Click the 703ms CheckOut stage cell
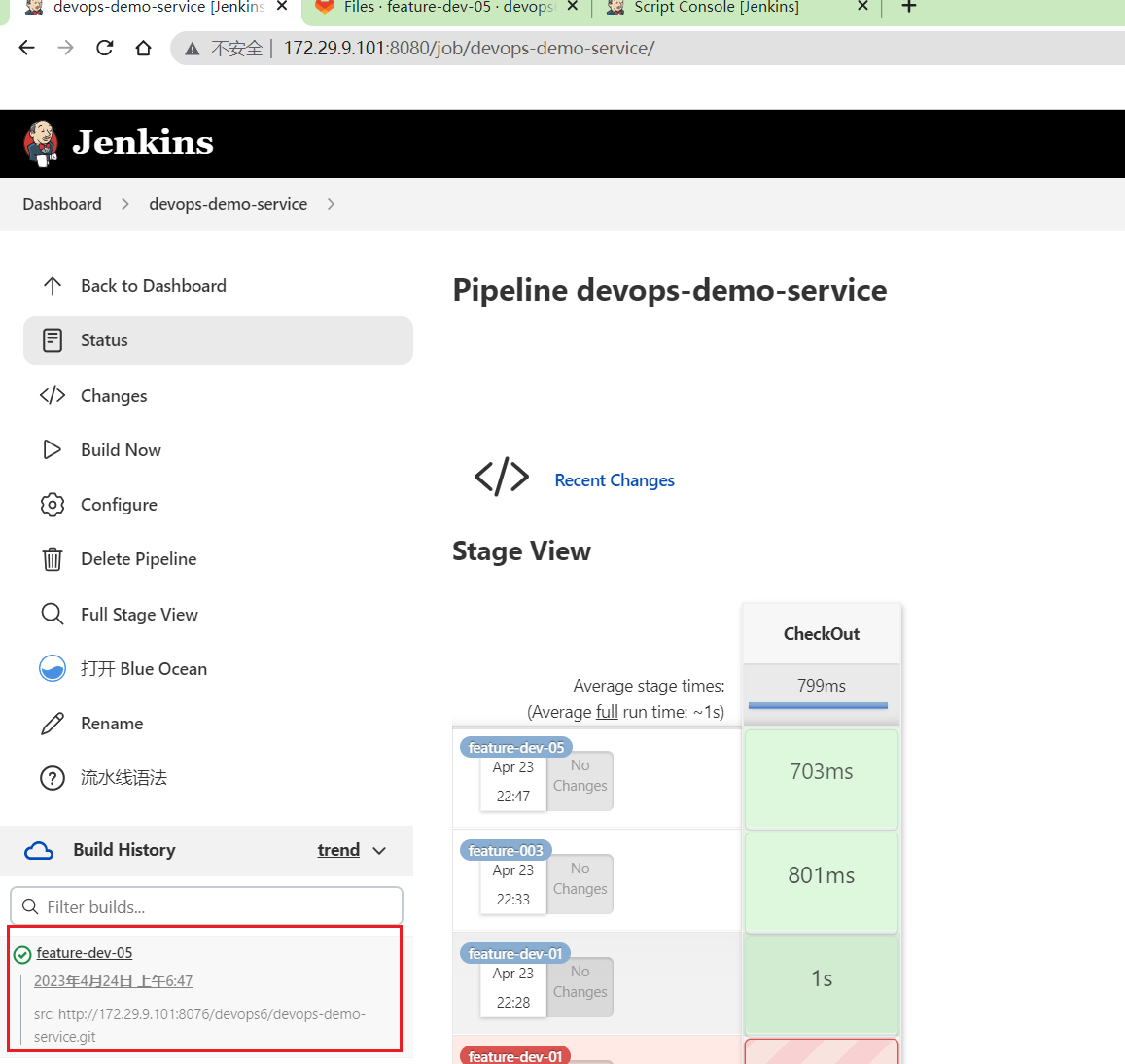 (x=822, y=780)
